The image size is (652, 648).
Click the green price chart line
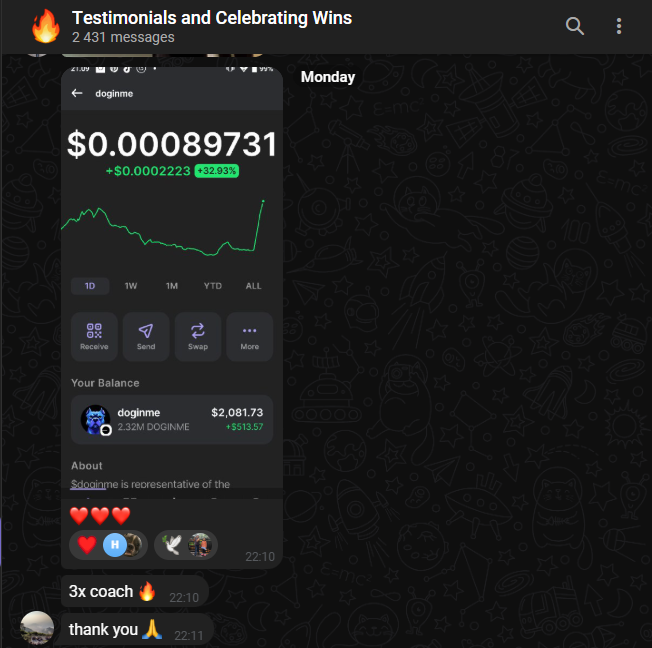[x=163, y=228]
